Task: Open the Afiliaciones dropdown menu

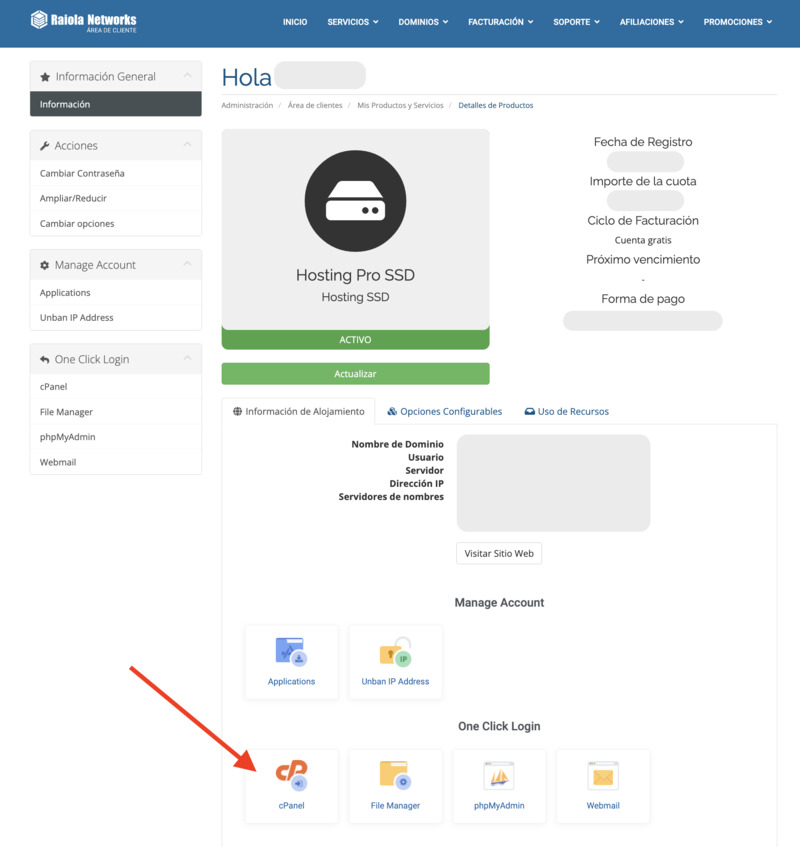Action: point(651,22)
